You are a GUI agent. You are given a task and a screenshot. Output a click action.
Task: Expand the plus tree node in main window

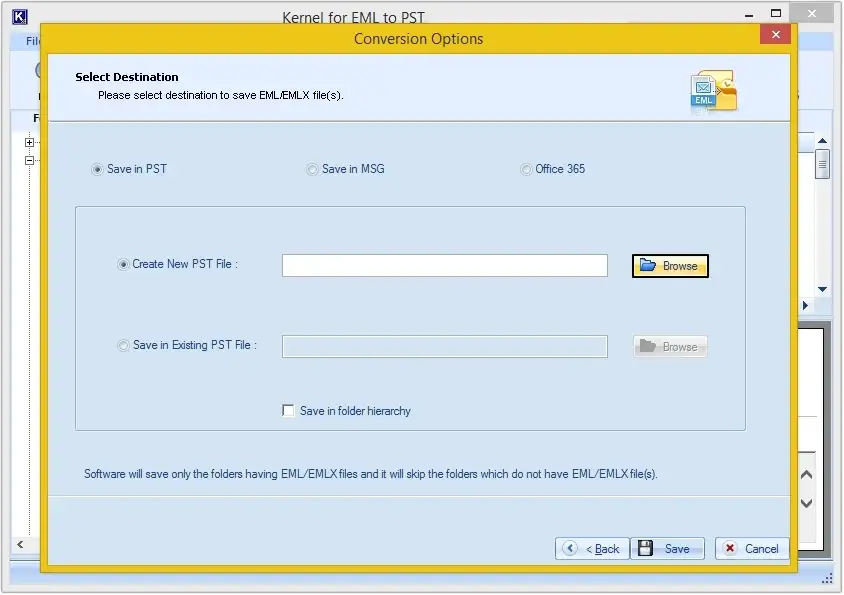(30, 143)
